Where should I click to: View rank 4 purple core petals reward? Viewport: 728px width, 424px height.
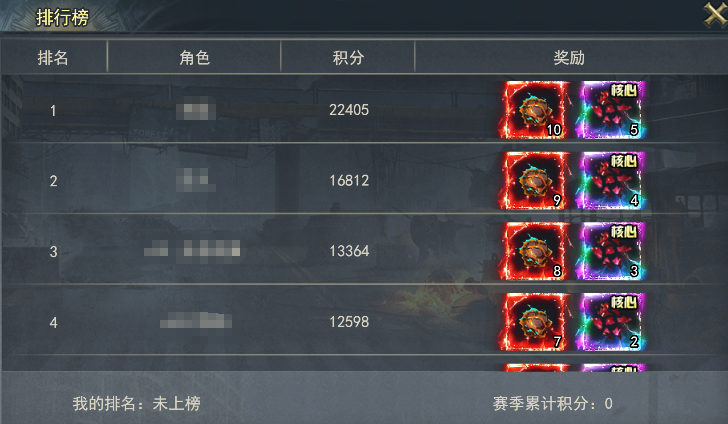pyautogui.click(x=611, y=322)
